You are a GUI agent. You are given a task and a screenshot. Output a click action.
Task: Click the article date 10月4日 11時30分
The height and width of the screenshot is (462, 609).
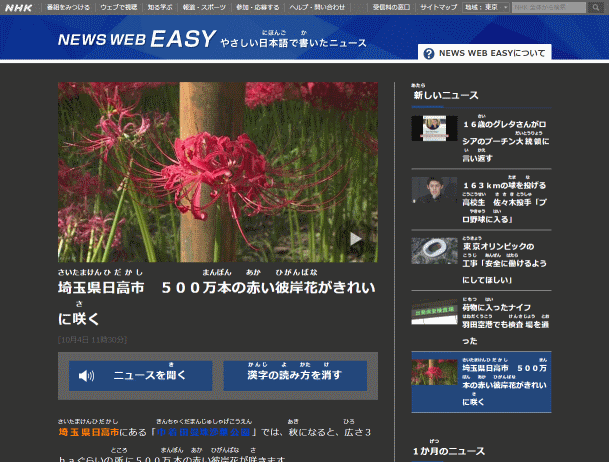click(92, 340)
